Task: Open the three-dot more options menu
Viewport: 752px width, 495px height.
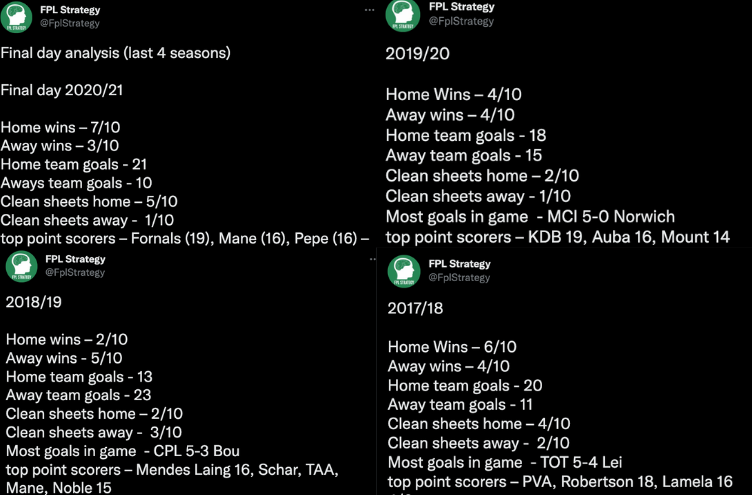Action: [x=369, y=9]
